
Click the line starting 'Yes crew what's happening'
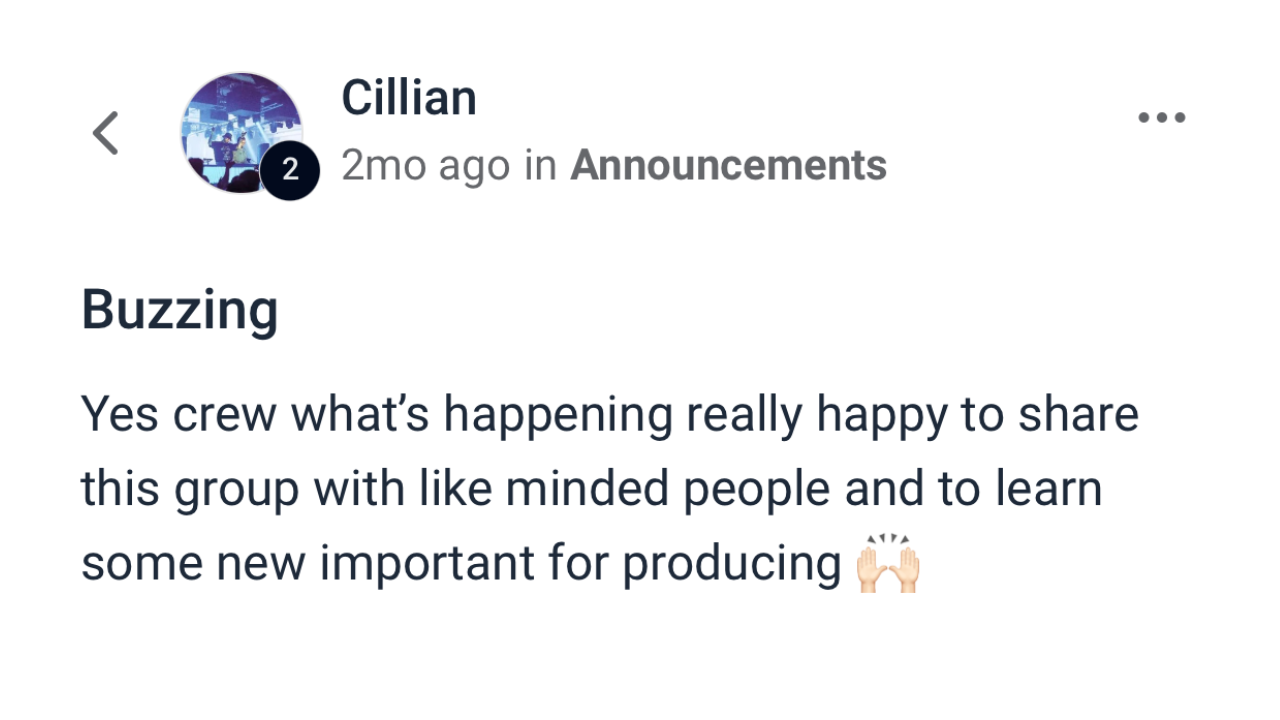pyautogui.click(x=610, y=415)
